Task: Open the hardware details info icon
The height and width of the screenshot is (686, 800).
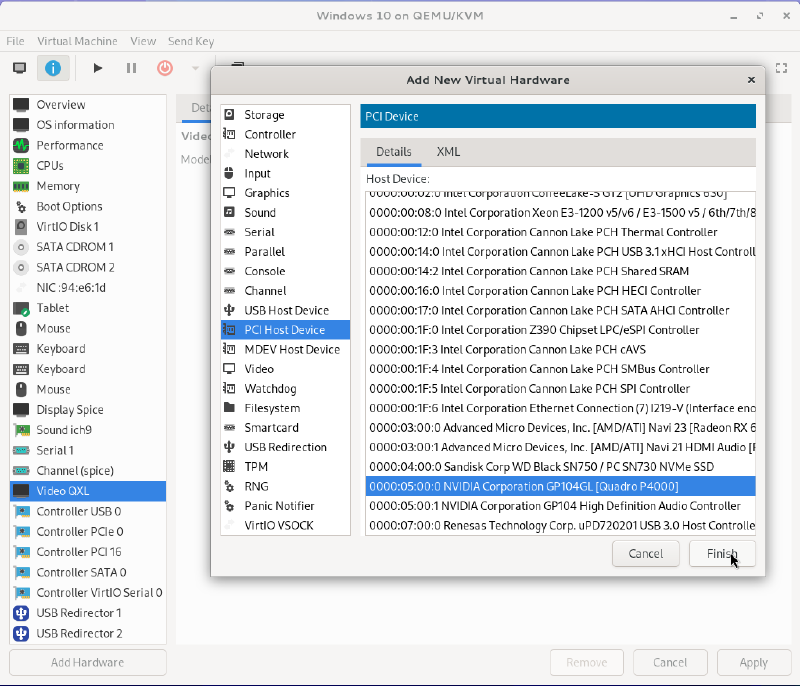Action: tap(53, 68)
